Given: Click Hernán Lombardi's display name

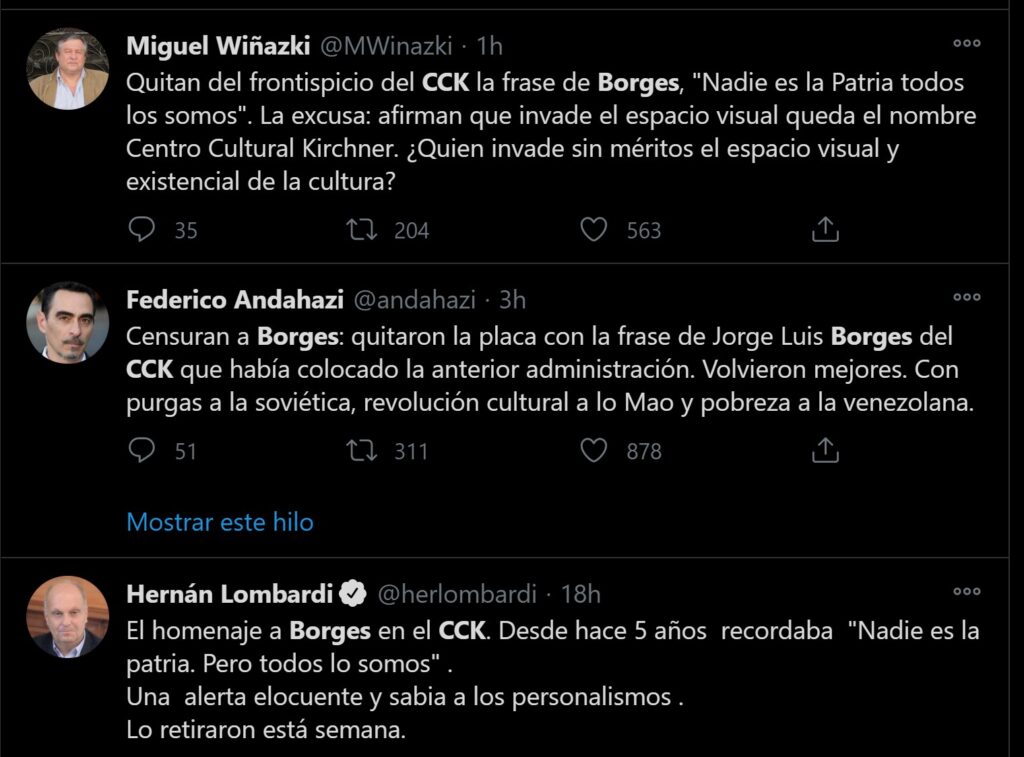Looking at the screenshot, I should (229, 594).
